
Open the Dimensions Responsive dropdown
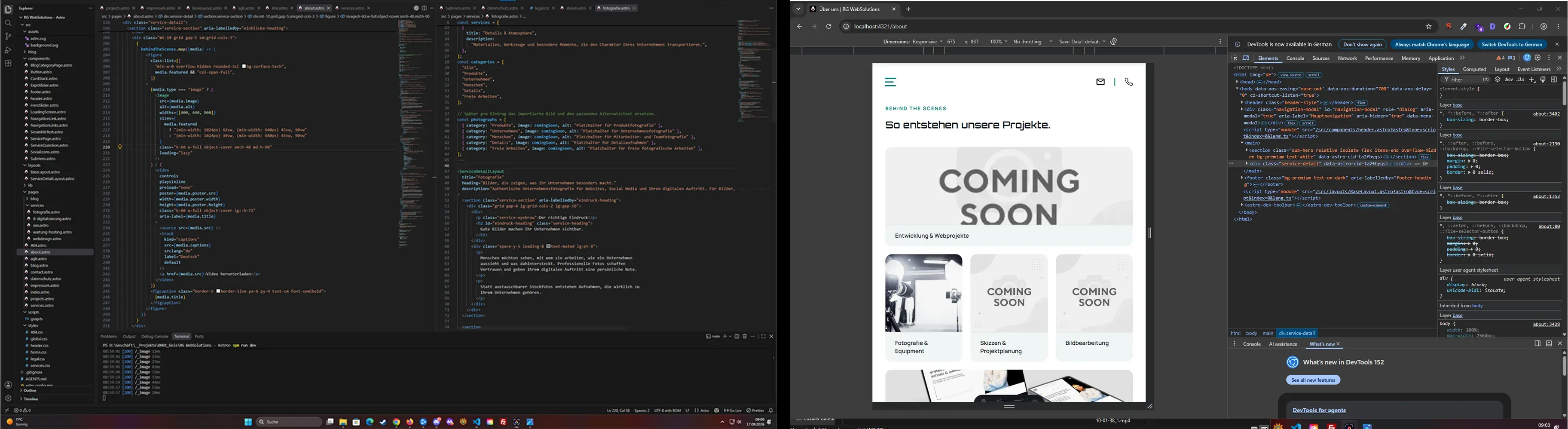912,42
